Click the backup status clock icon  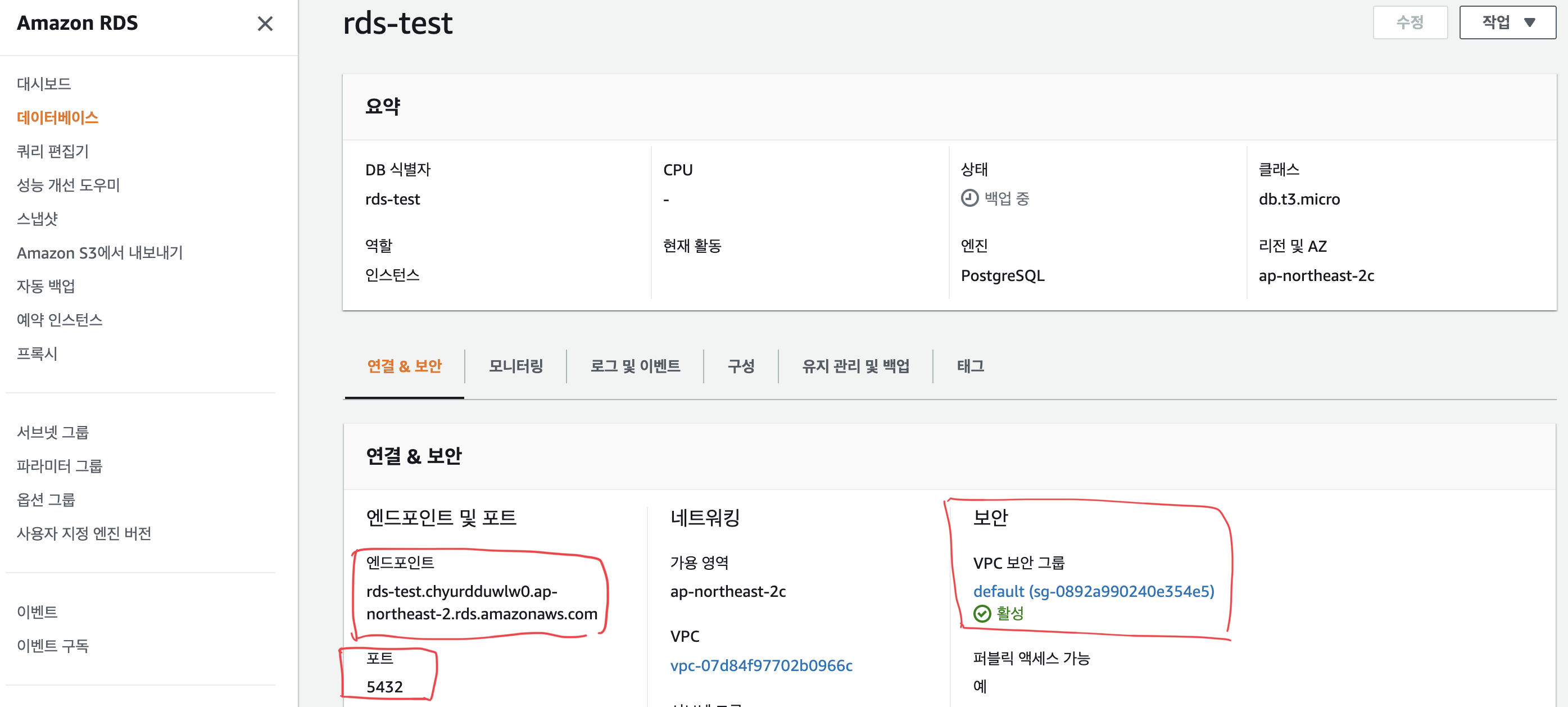969,198
